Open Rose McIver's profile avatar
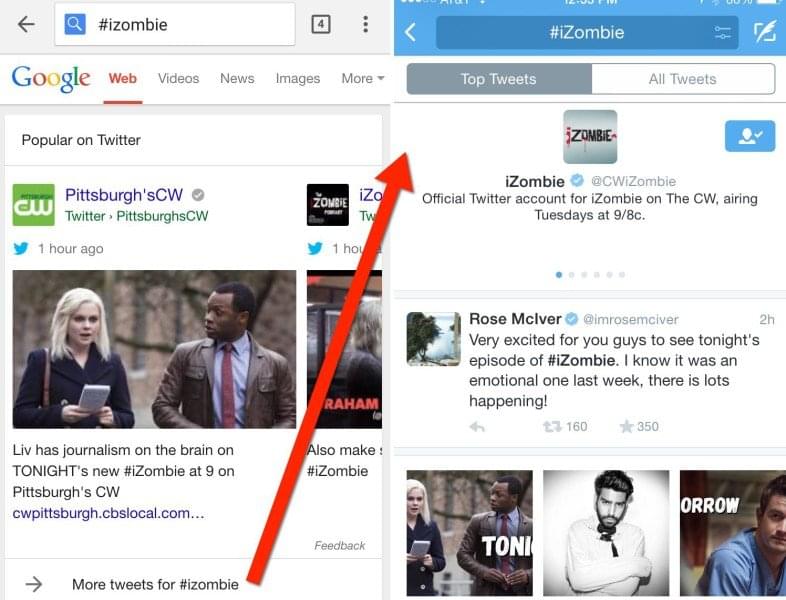Image resolution: width=786 pixels, height=600 pixels. coord(434,339)
